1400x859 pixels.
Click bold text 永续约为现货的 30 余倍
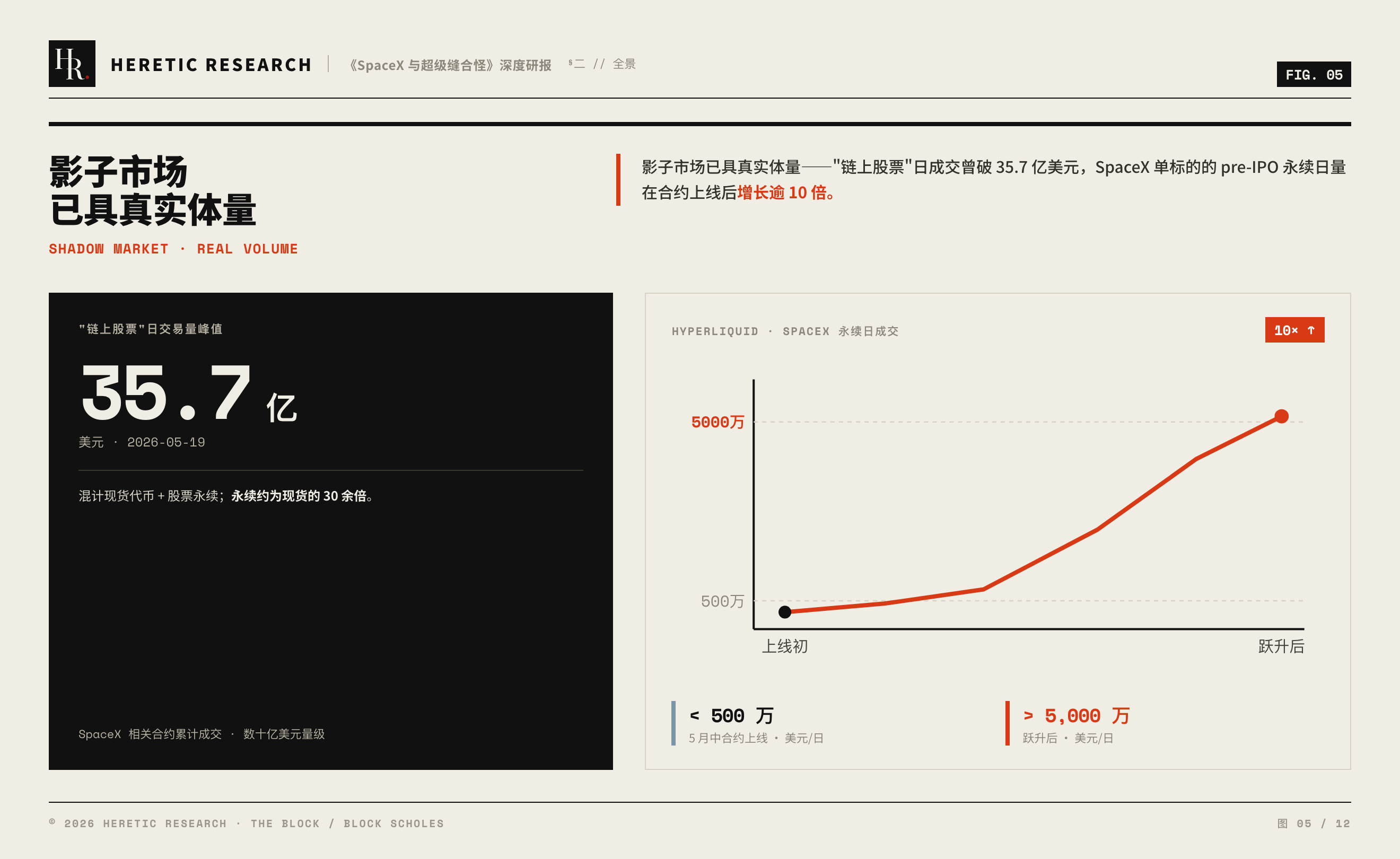[x=298, y=496]
